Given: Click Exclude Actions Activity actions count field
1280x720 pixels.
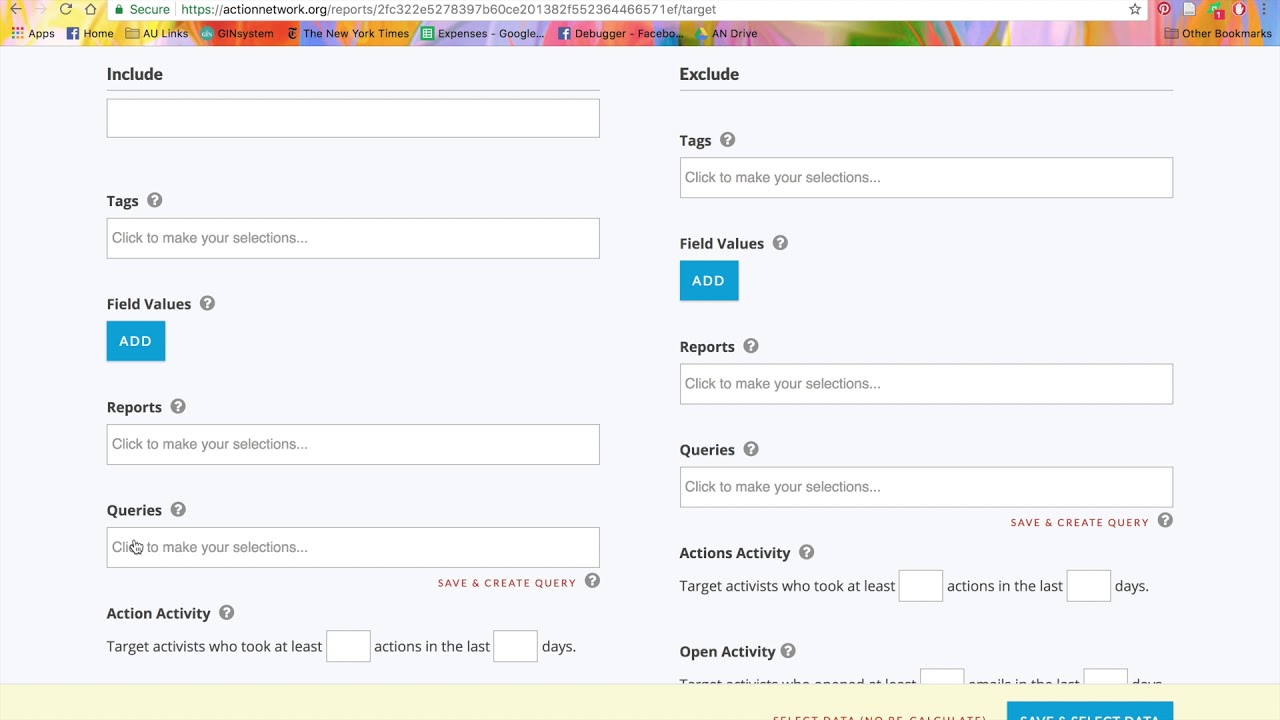Looking at the screenshot, I should pyautogui.click(x=921, y=586).
